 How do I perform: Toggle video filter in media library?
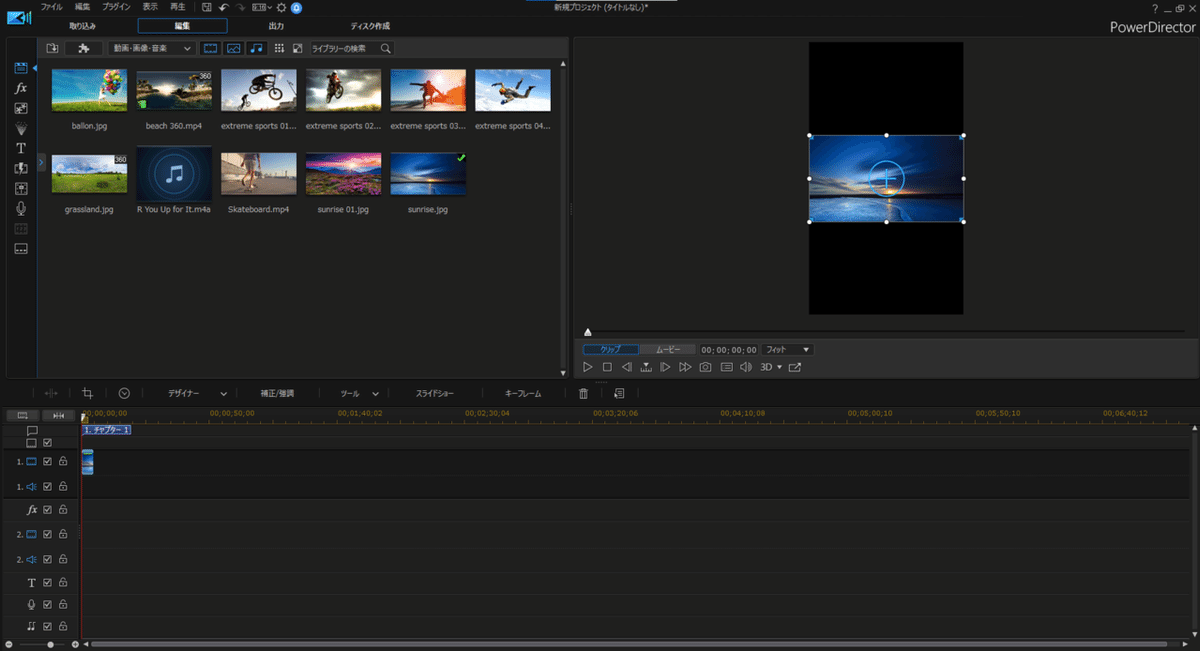click(x=210, y=48)
